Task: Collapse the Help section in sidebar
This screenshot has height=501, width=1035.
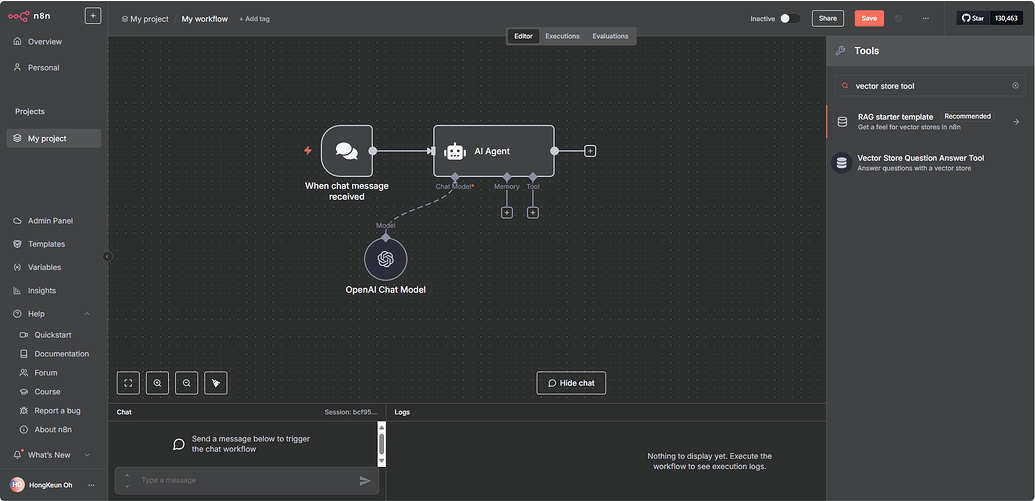Action: [x=87, y=314]
